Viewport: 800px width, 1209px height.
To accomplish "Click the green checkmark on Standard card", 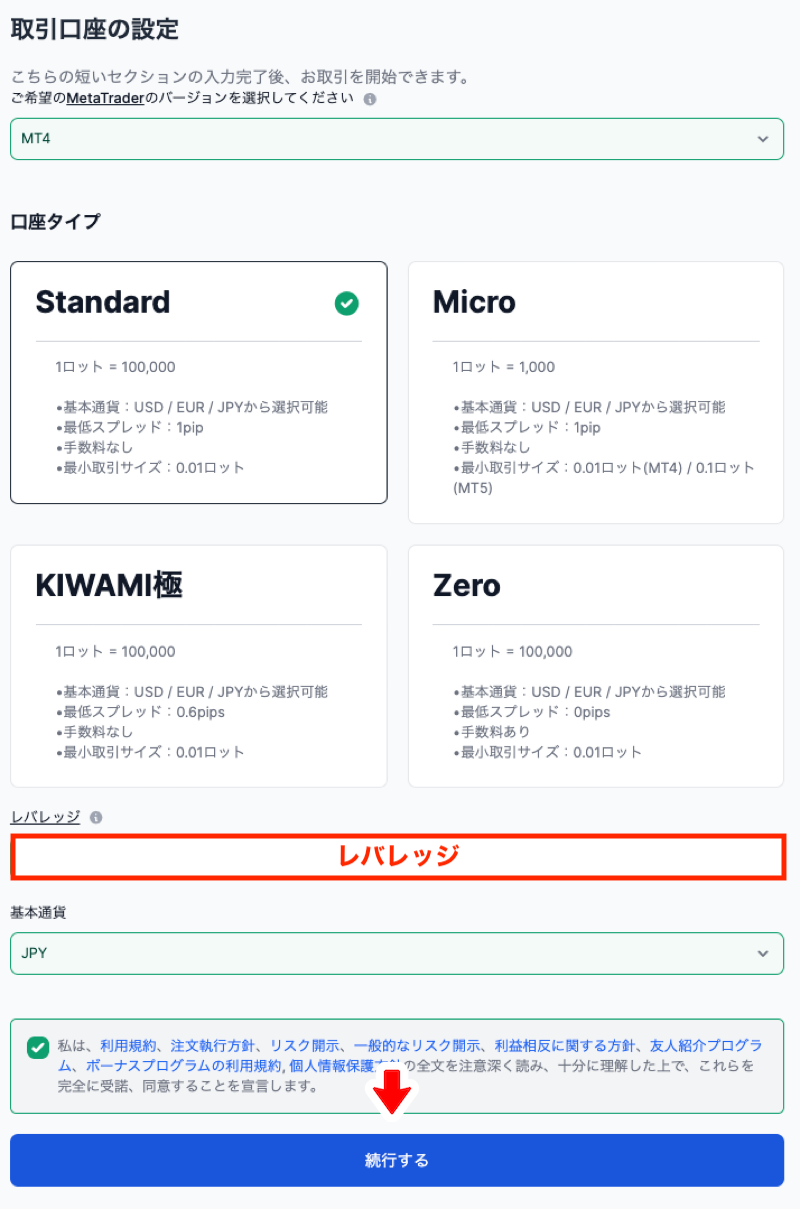I will [x=347, y=303].
